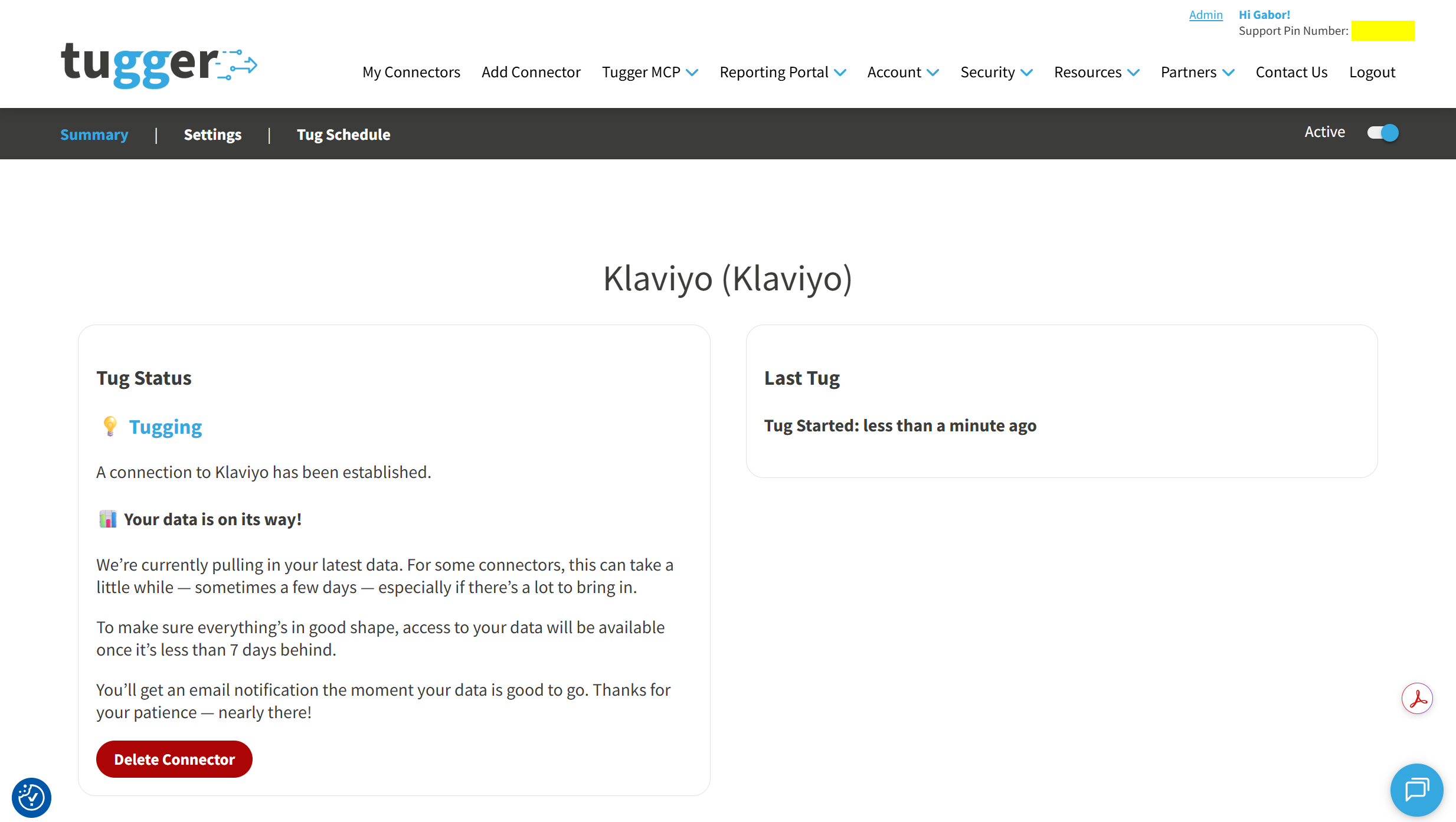The width and height of the screenshot is (1456, 822).
Task: Click the yellow-highlighted support pin value
Action: [x=1383, y=31]
